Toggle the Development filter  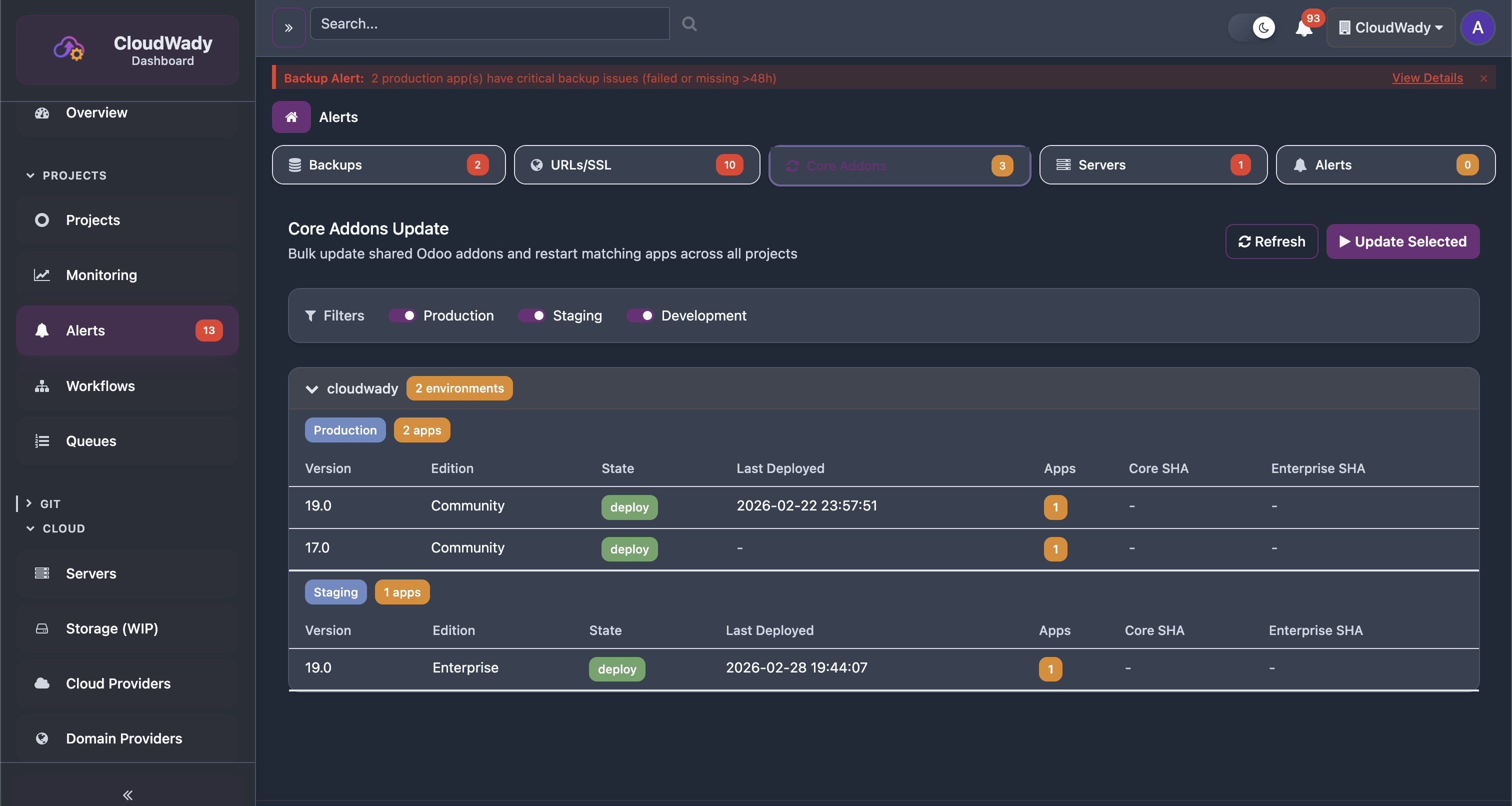[640, 315]
